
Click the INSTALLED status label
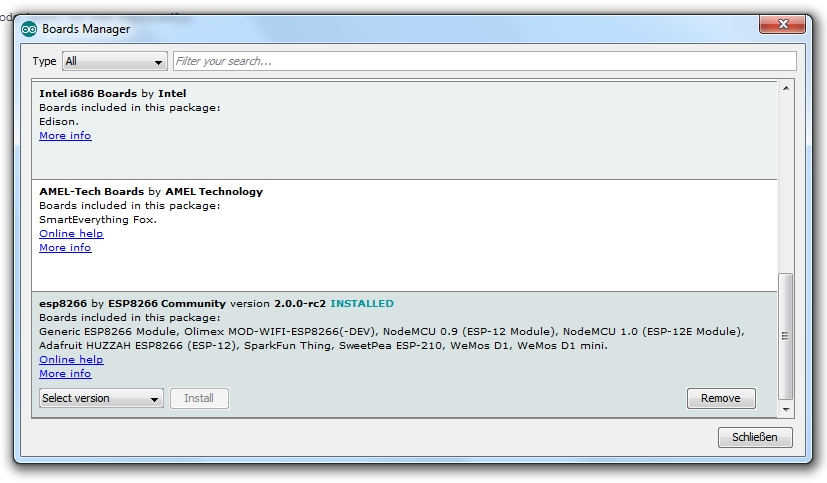362,304
